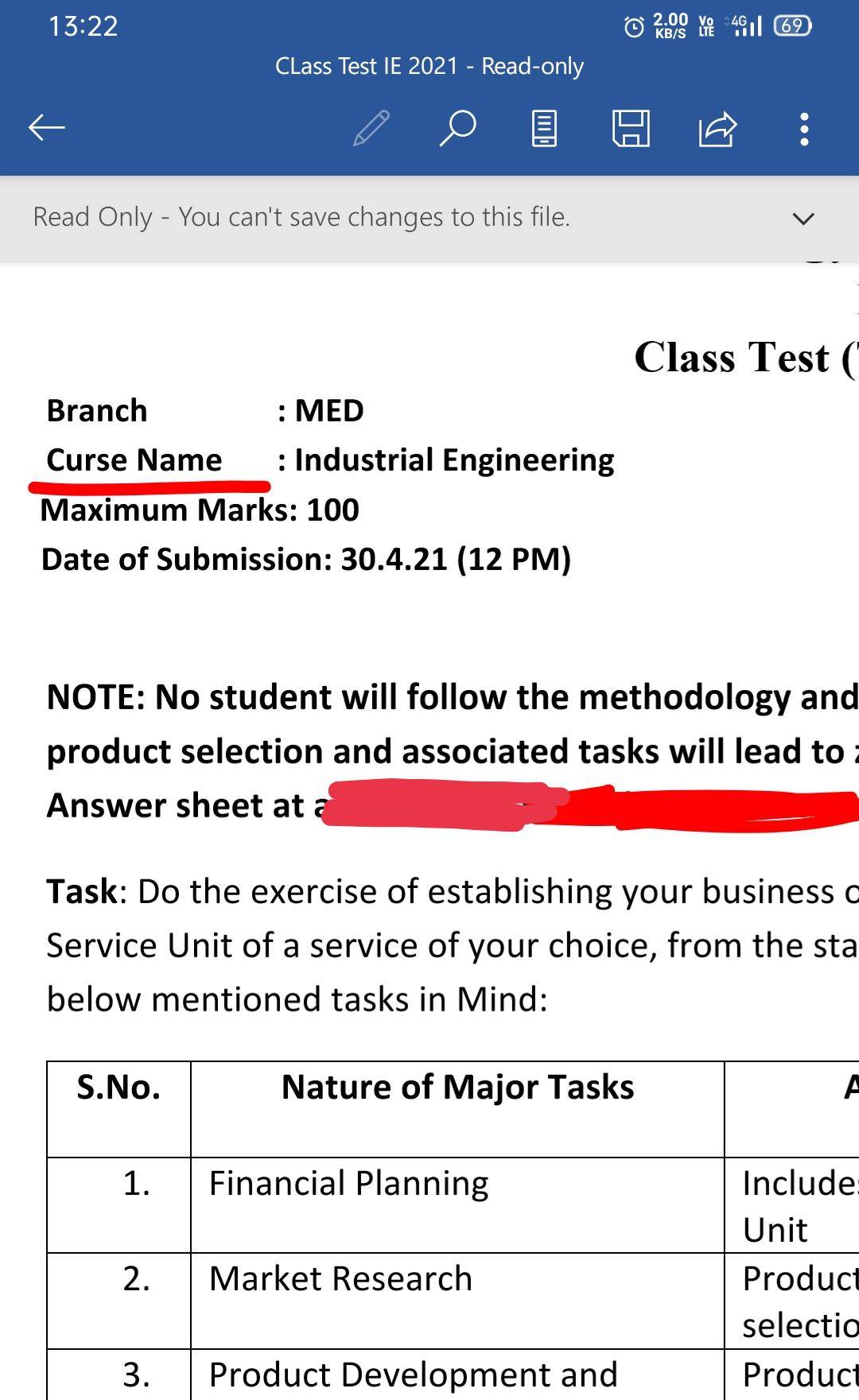Tap 'Industrial Engineering' course text
The image size is (859, 1400).
(453, 460)
